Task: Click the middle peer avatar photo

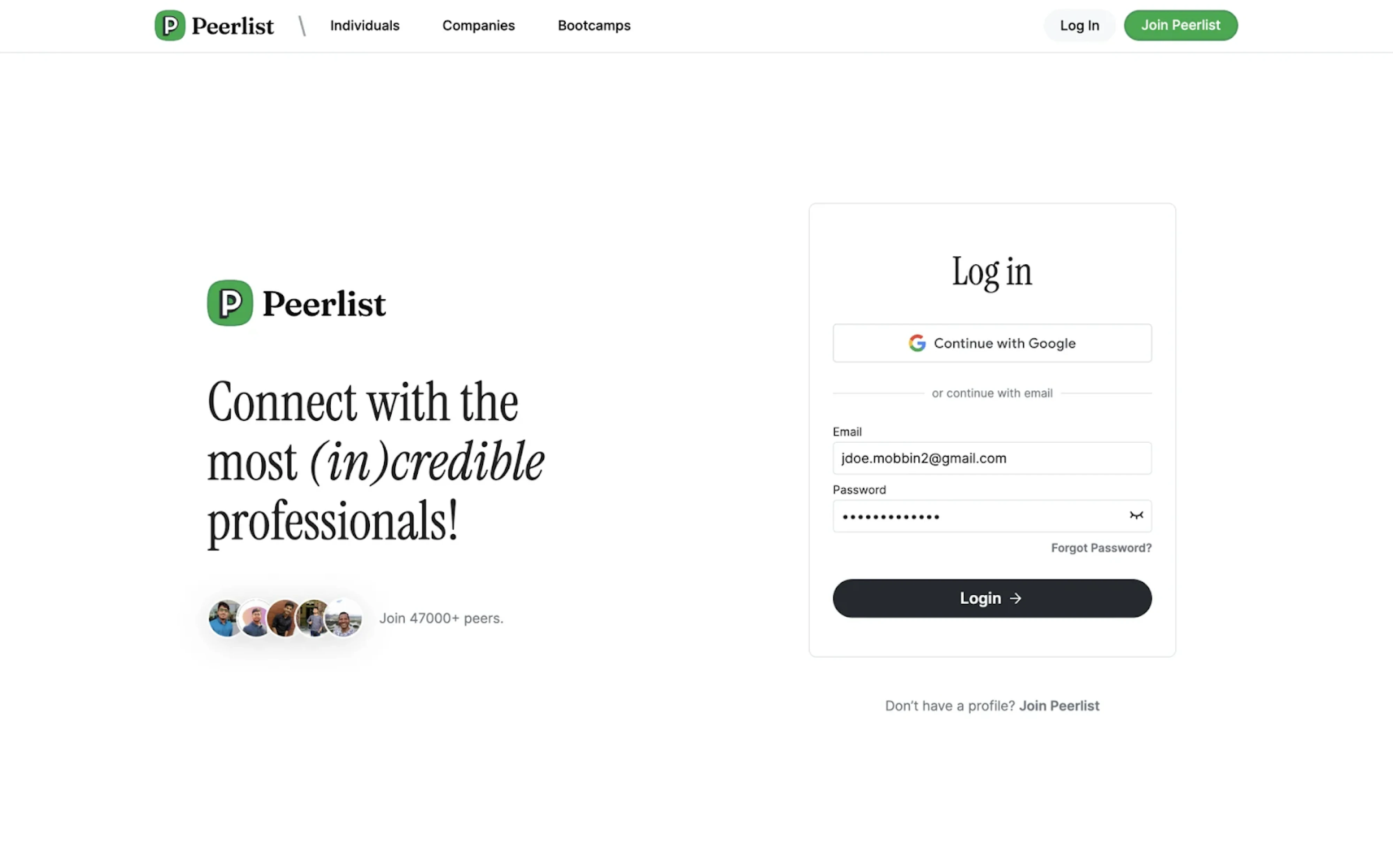Action: [284, 618]
